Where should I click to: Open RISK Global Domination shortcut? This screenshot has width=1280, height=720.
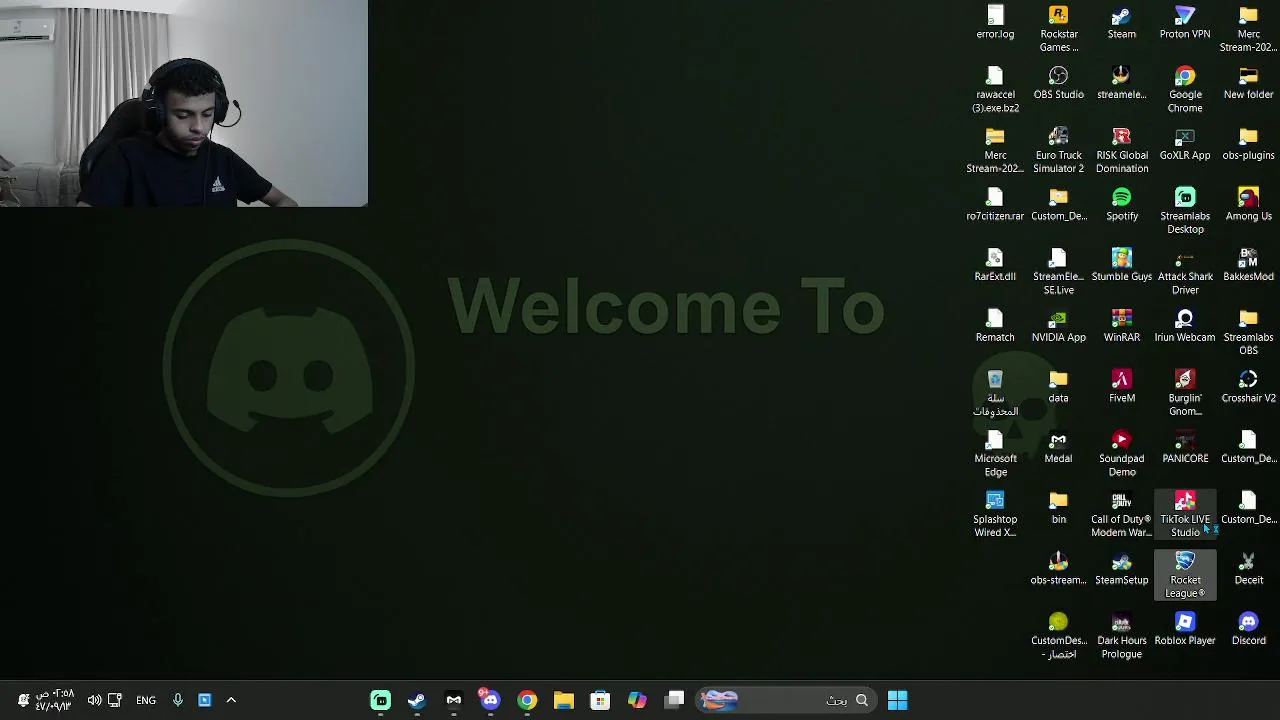click(1122, 150)
